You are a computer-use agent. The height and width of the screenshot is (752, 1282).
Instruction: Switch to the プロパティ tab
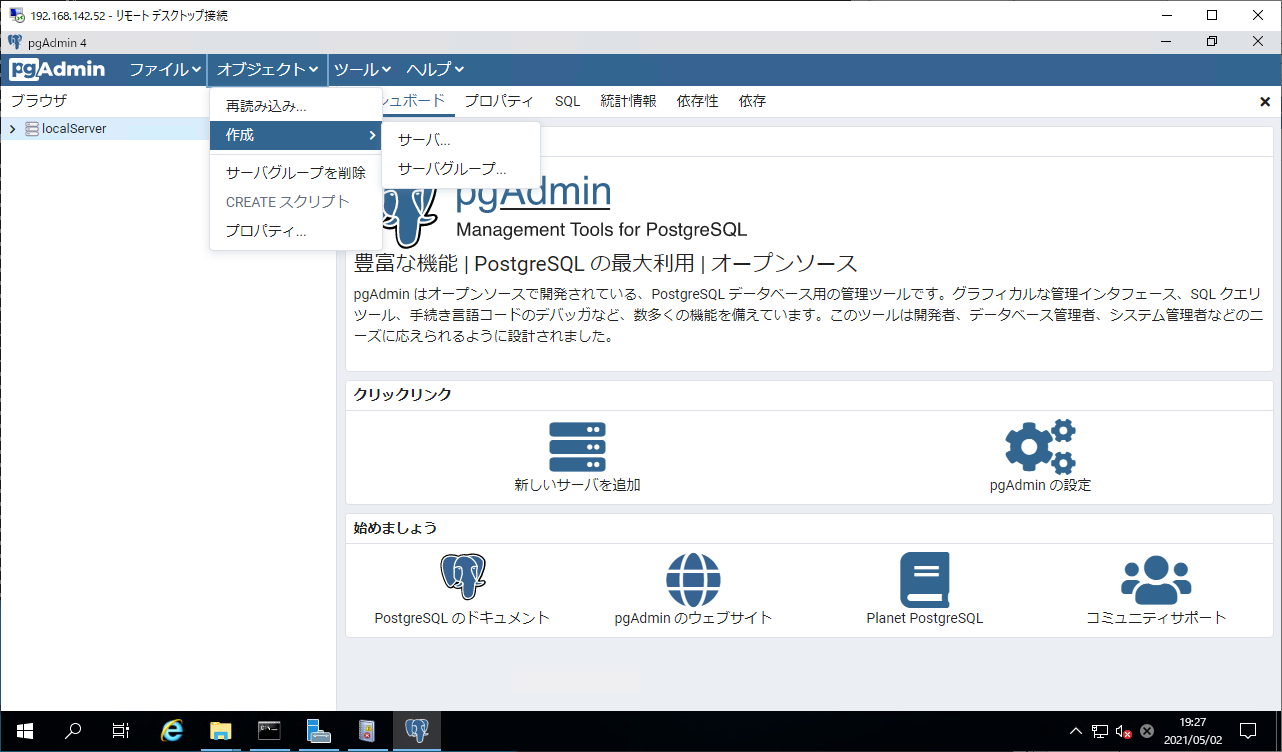499,101
